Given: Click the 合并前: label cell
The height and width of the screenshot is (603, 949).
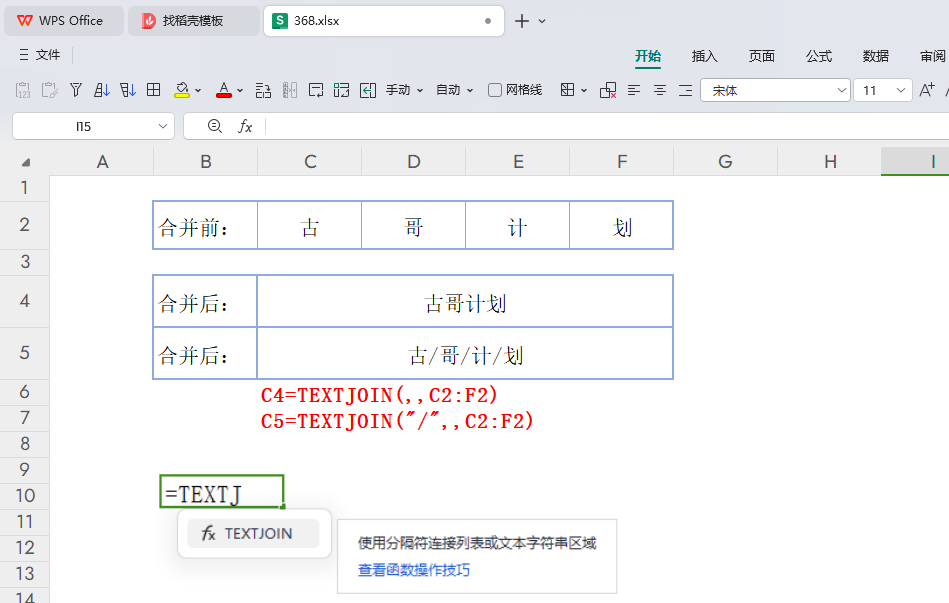Looking at the screenshot, I should click(x=205, y=225).
